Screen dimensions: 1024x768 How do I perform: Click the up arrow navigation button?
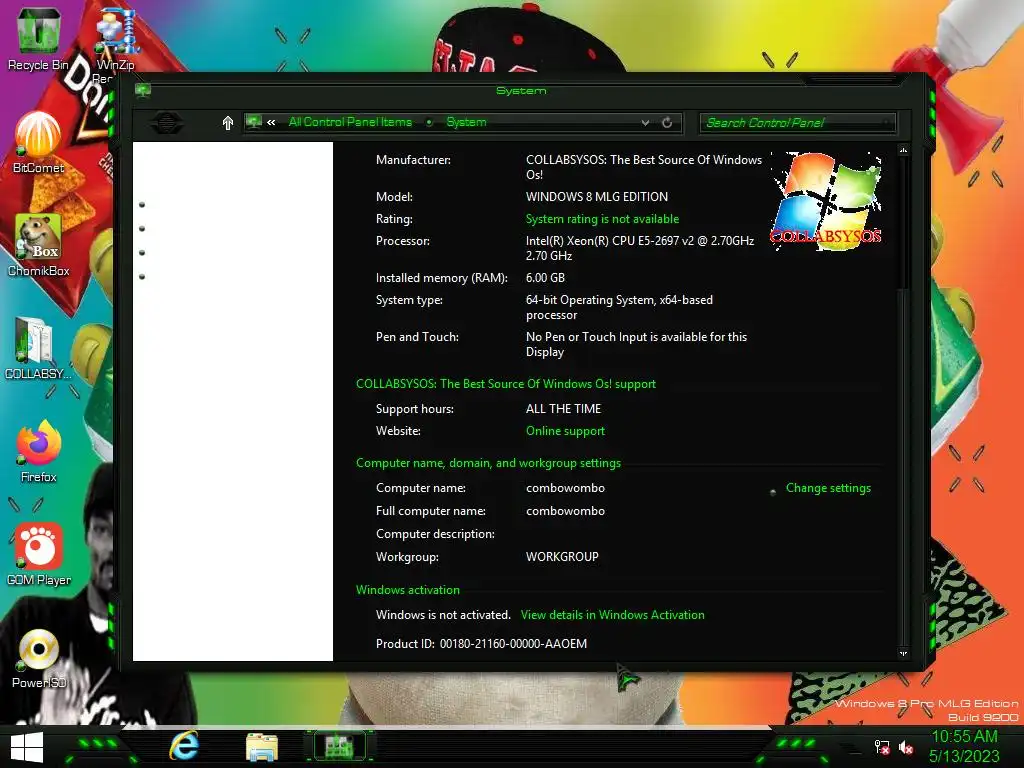tap(227, 123)
